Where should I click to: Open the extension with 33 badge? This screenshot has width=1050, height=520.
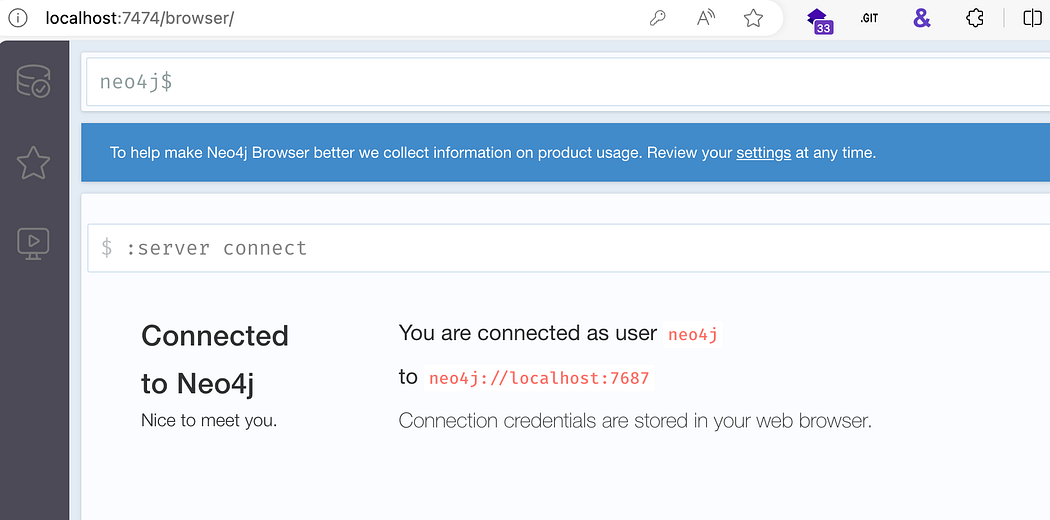pyautogui.click(x=820, y=20)
